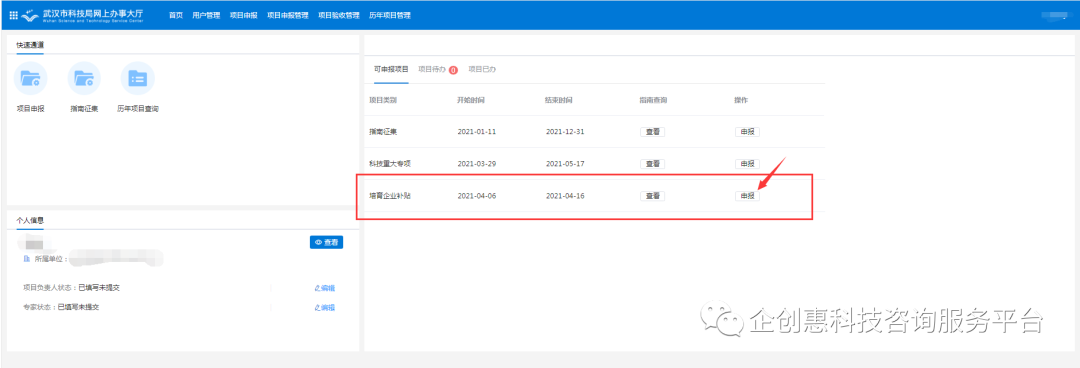The image size is (1080, 368).
Task: Click the start date 2021-03-29
Action: (x=477, y=164)
